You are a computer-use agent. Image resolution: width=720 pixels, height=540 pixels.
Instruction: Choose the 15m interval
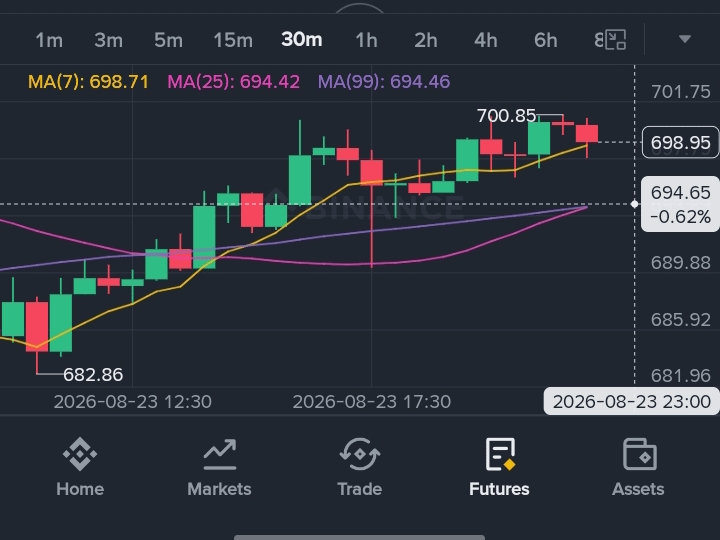tap(233, 40)
